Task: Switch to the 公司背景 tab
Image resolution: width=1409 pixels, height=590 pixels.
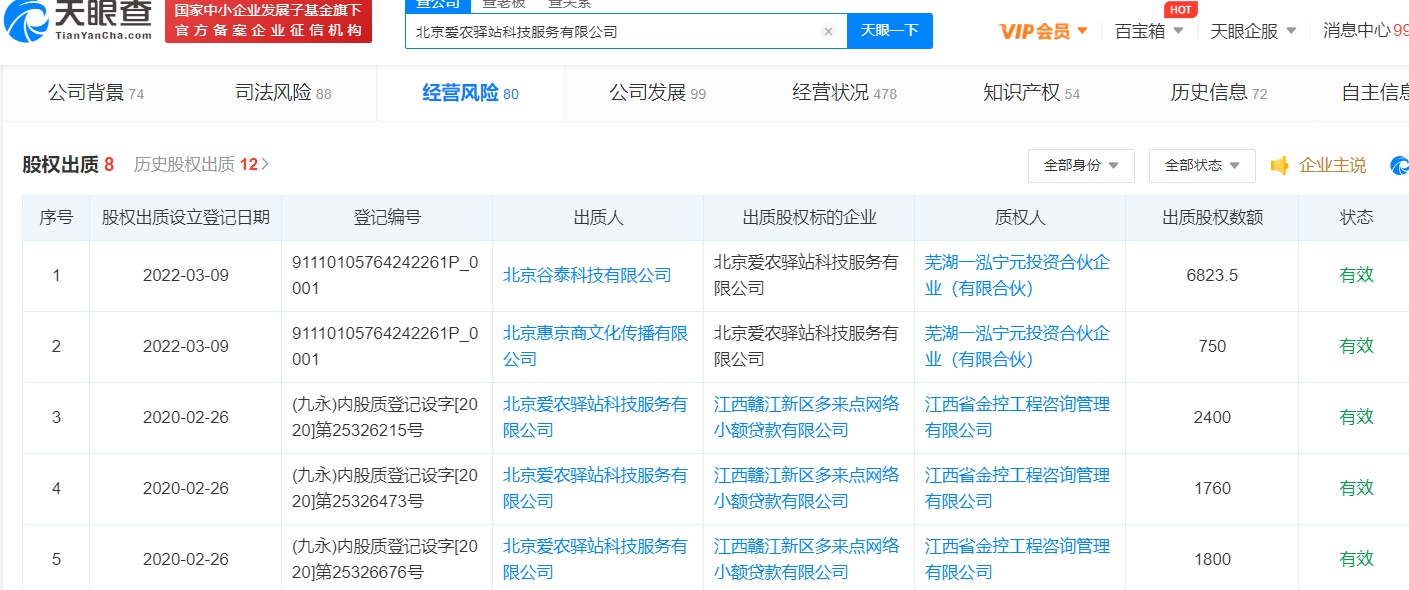Action: [96, 93]
